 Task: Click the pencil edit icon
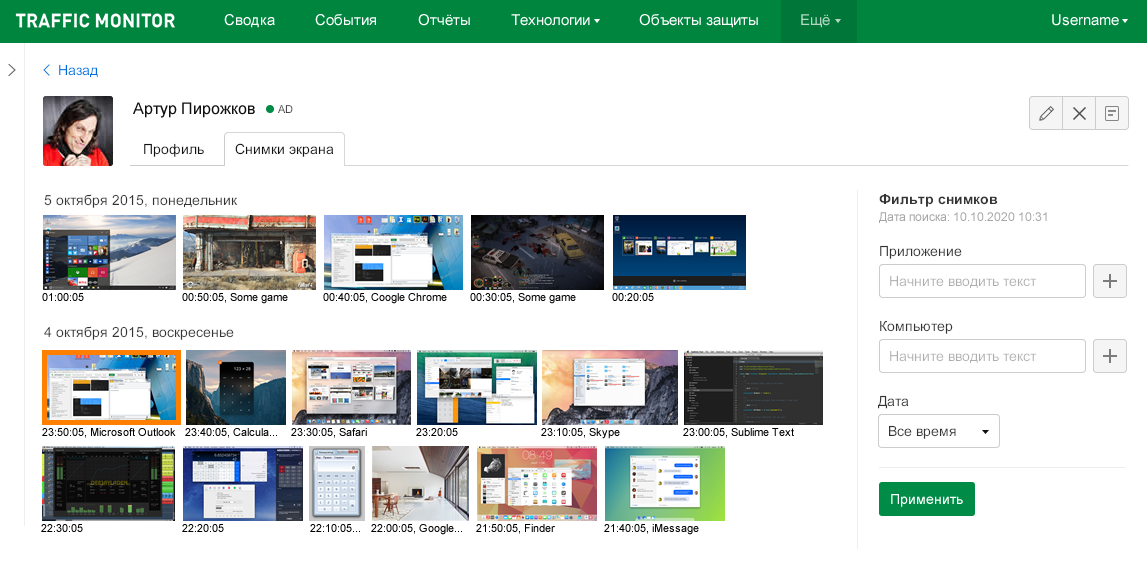1046,113
